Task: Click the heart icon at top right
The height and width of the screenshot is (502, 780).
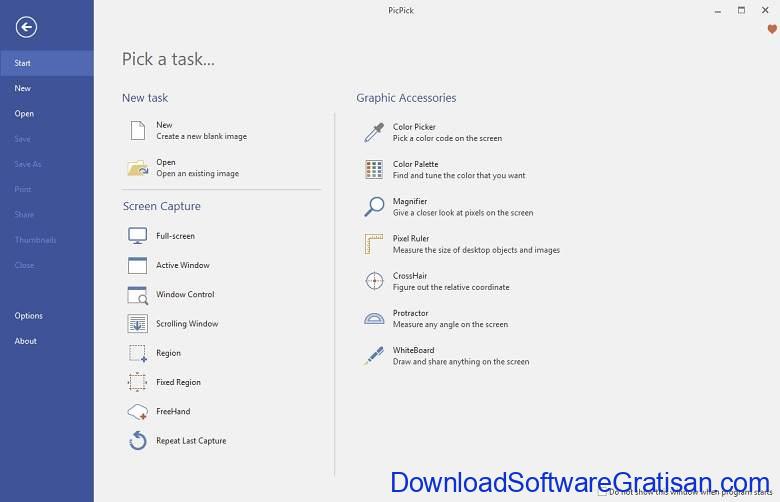Action: (x=772, y=29)
